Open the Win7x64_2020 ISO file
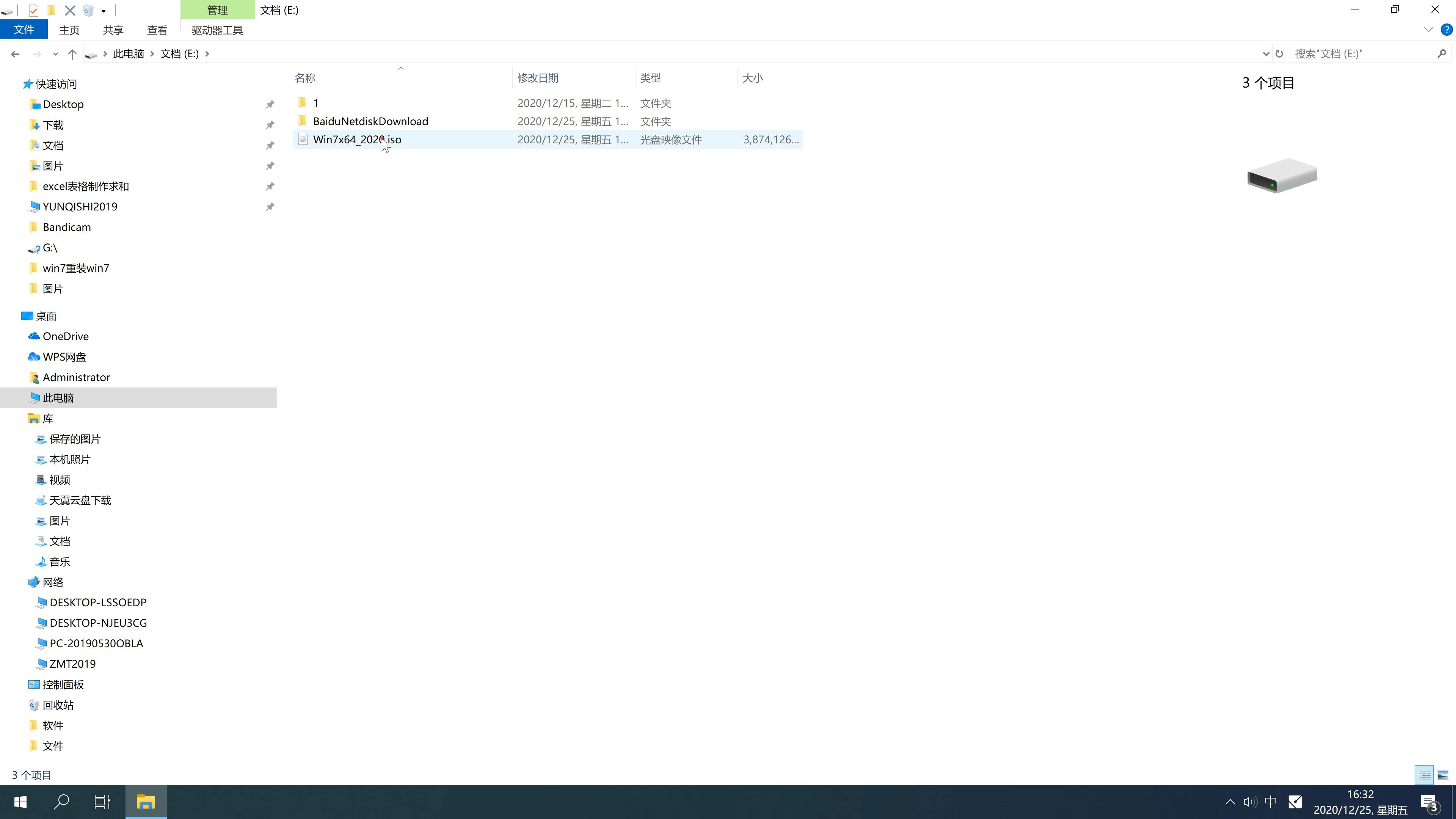This screenshot has height=819, width=1456. point(357,139)
